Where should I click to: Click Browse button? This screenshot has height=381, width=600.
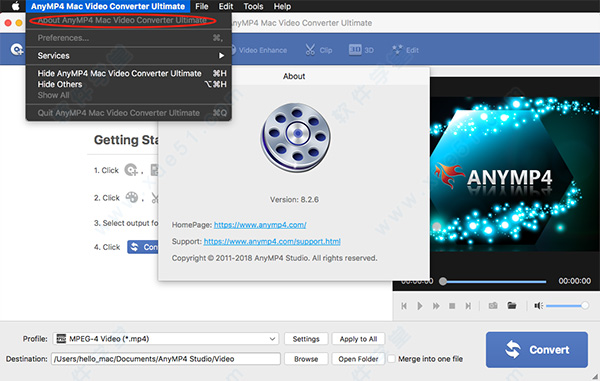(x=306, y=359)
